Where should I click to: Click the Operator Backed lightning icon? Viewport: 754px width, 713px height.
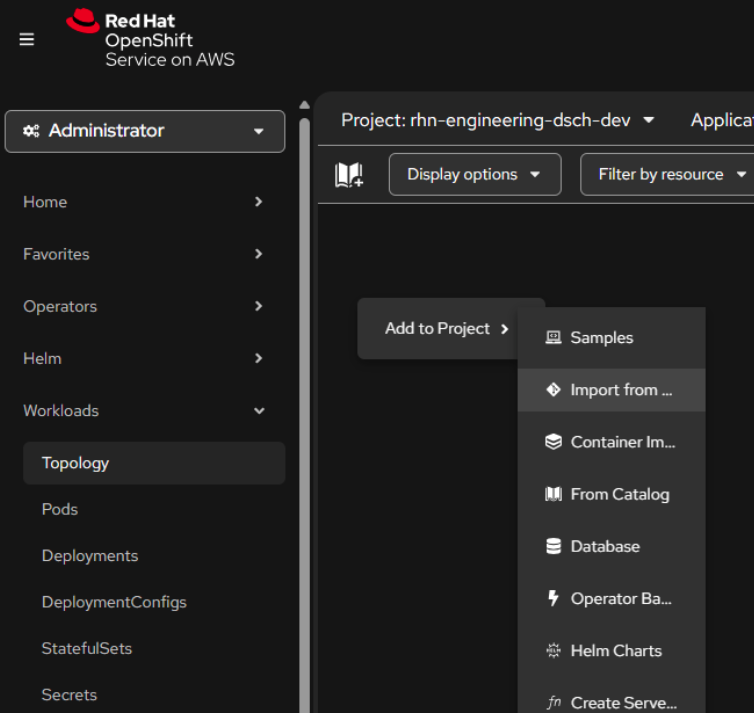point(553,598)
